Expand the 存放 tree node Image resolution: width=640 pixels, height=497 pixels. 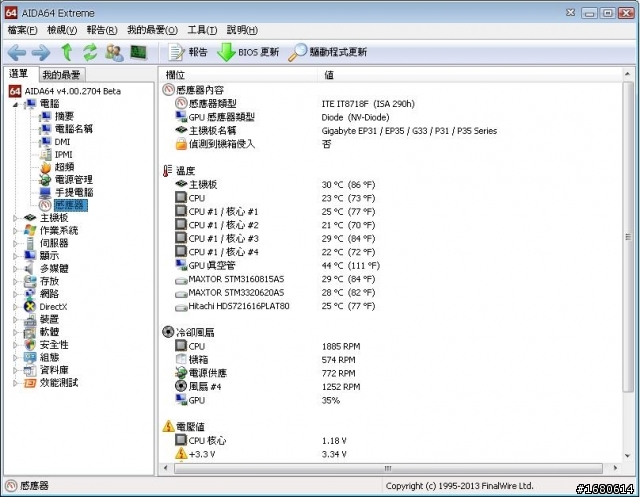[x=15, y=282]
